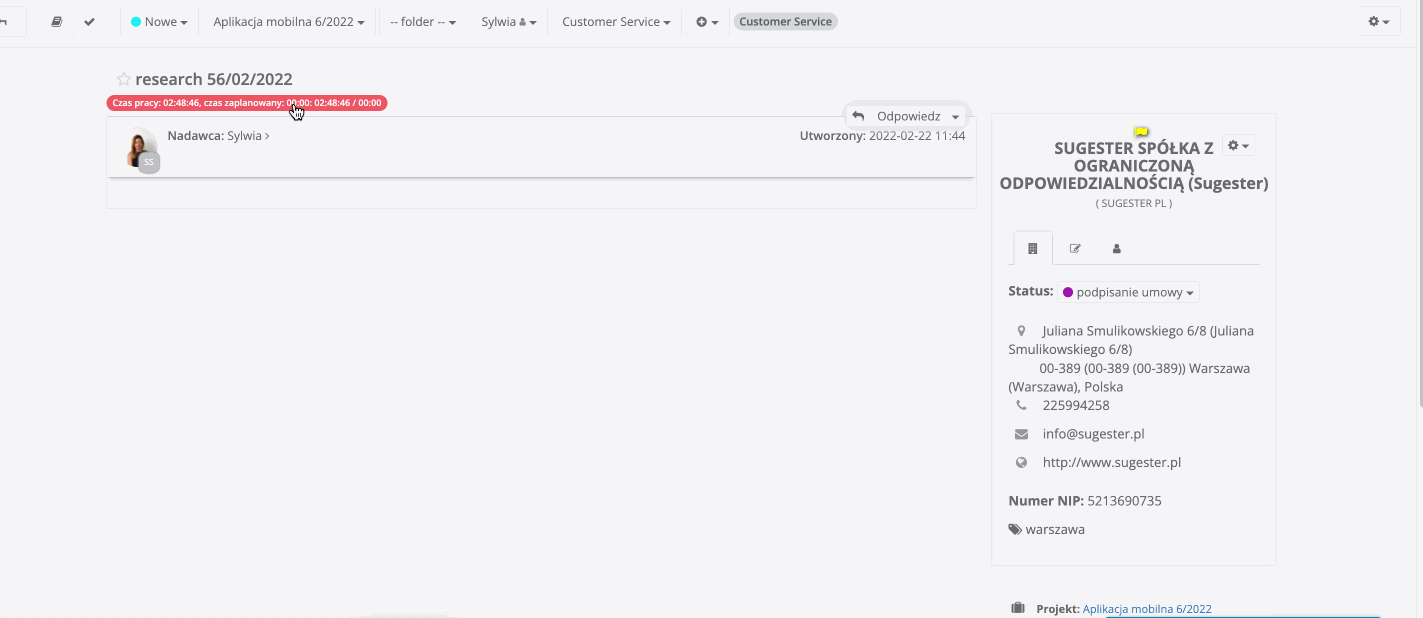Click the globe icon next to website
Viewport: 1423px width, 618px height.
pyautogui.click(x=1021, y=463)
